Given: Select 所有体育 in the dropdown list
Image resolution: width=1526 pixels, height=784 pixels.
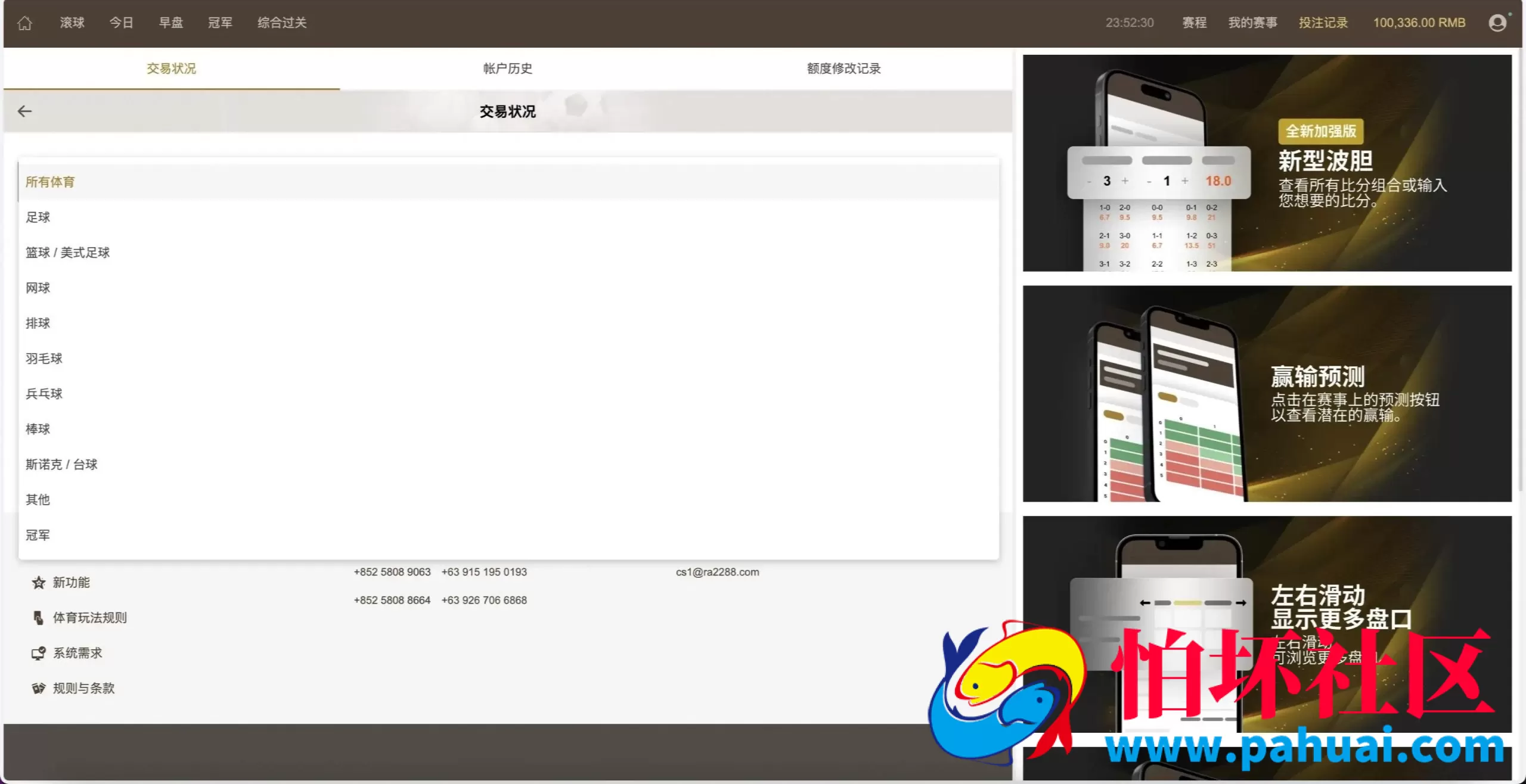Looking at the screenshot, I should (508, 182).
